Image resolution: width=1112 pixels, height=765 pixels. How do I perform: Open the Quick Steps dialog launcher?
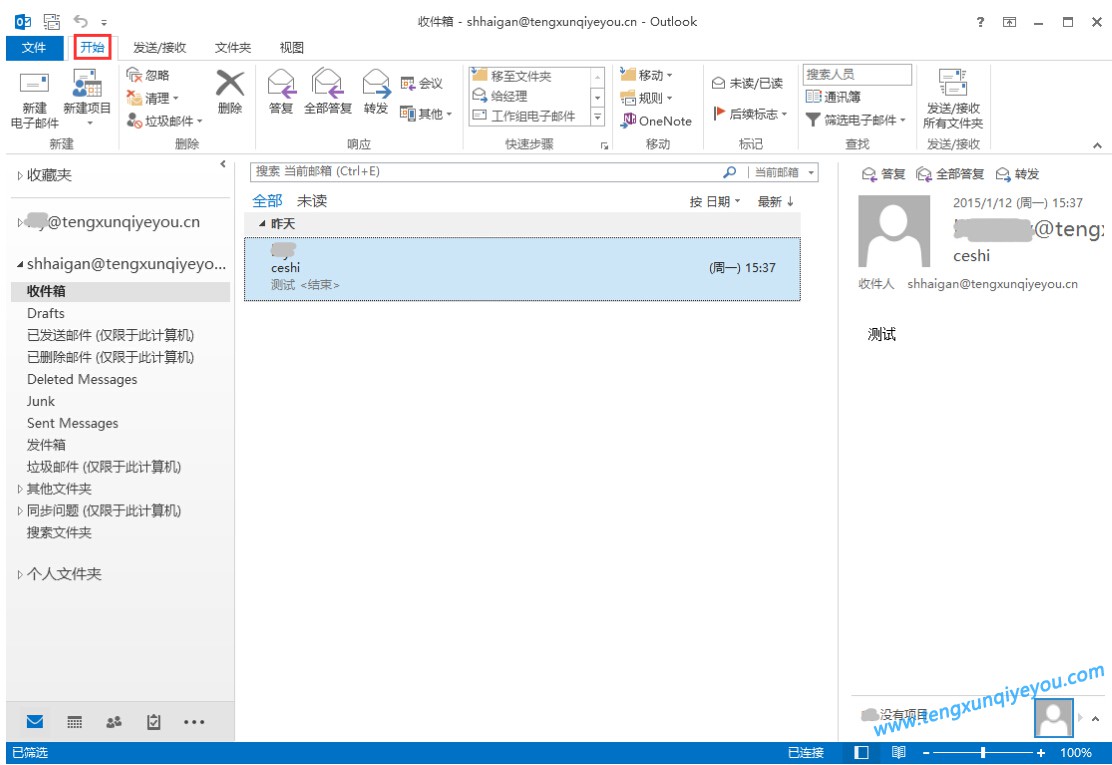[604, 145]
